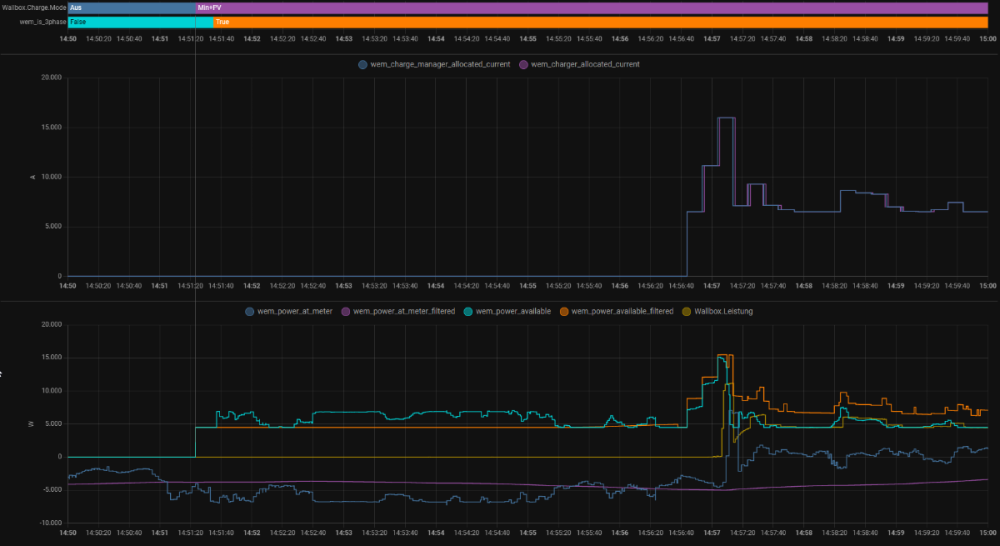Click the wem_power_at_meter_filtered legend color dot
This screenshot has width=1000, height=546.
pyautogui.click(x=346, y=311)
